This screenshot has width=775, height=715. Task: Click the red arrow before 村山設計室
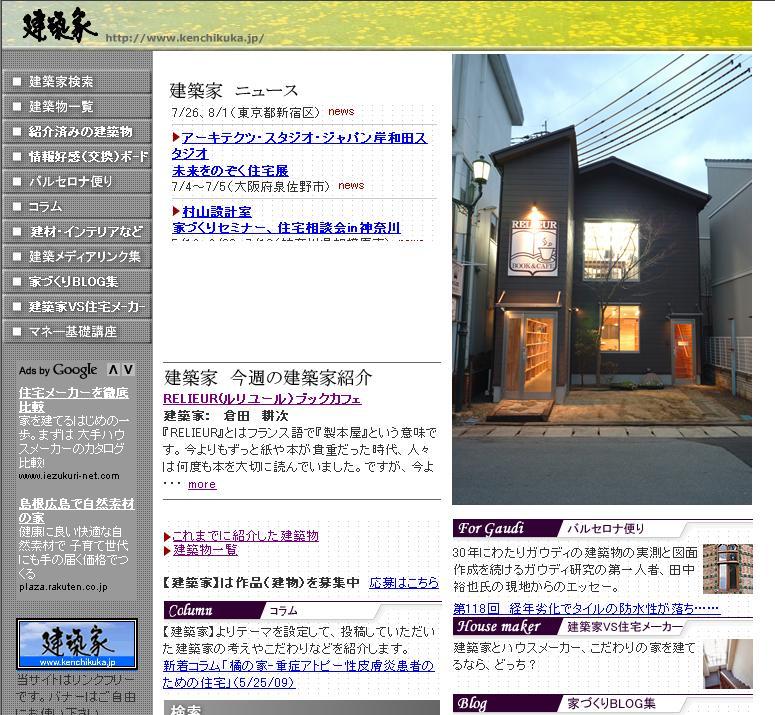(x=176, y=211)
